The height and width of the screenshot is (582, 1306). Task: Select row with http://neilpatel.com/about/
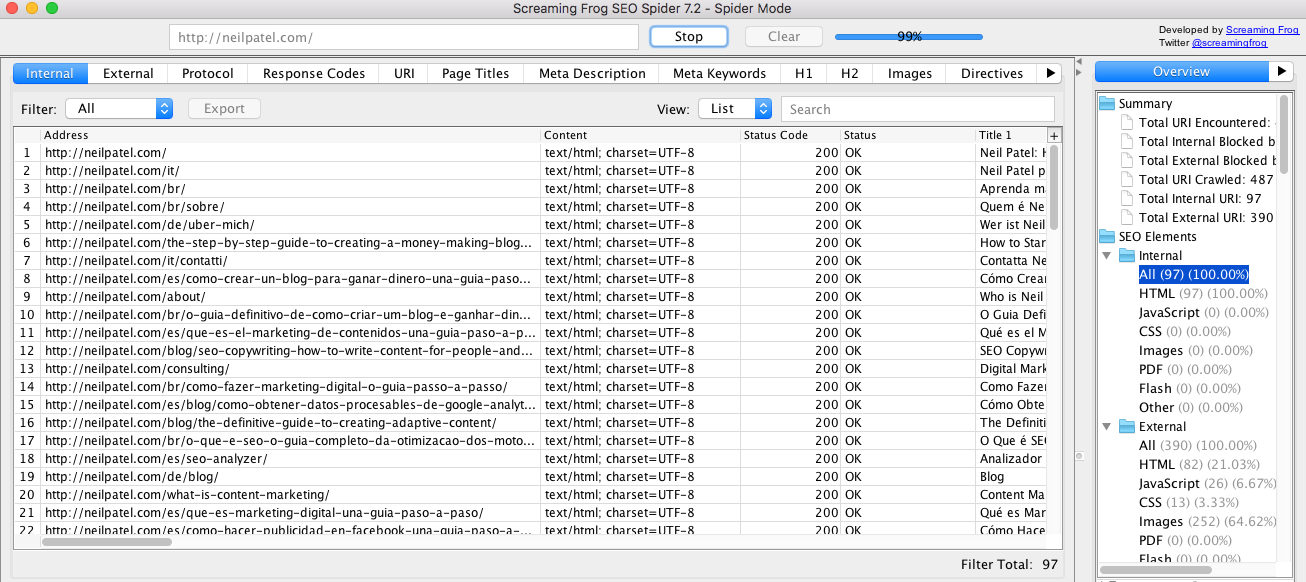click(x=530, y=297)
